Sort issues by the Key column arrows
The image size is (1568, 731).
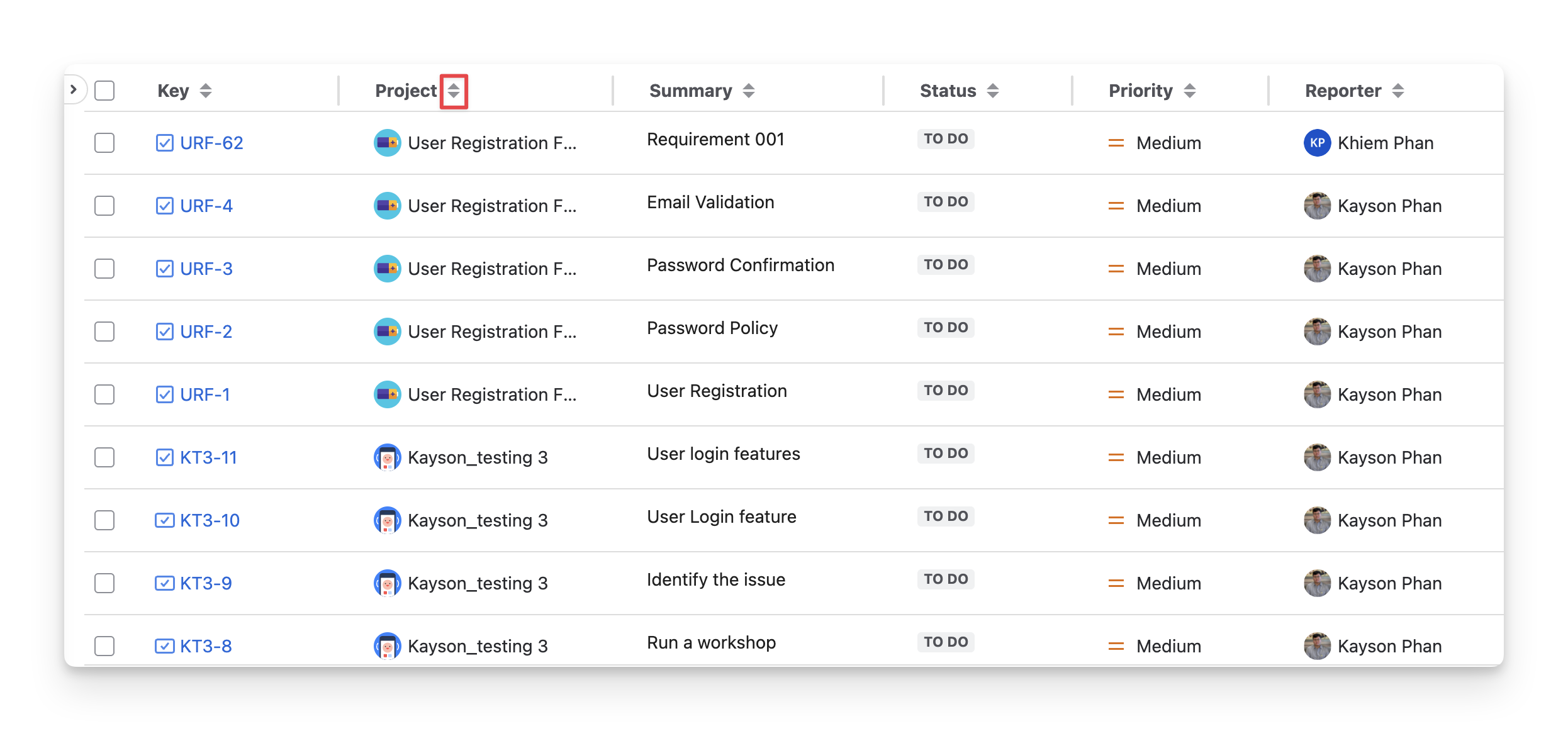(206, 91)
